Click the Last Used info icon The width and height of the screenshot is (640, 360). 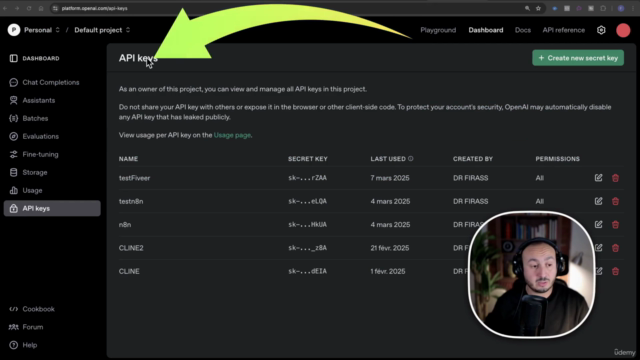(411, 158)
